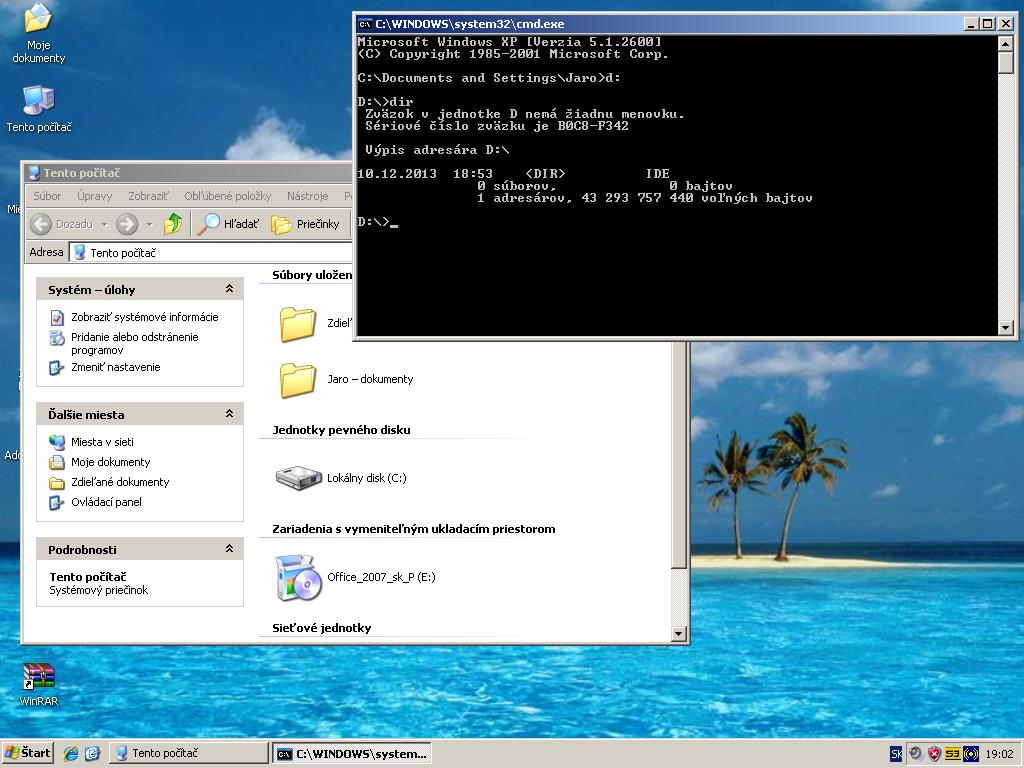Click the Hľadať search toolbar button
This screenshot has width=1024, height=768.
click(228, 224)
